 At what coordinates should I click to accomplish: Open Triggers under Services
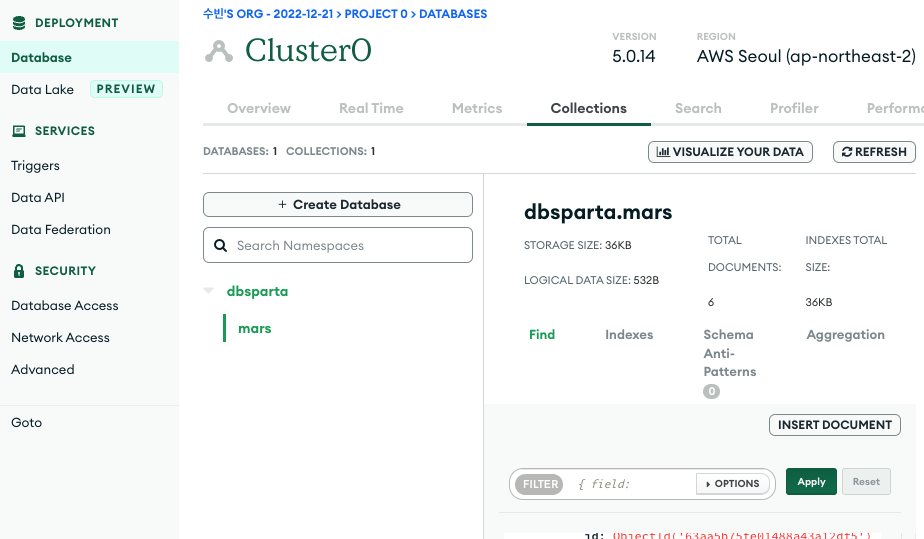coord(35,166)
